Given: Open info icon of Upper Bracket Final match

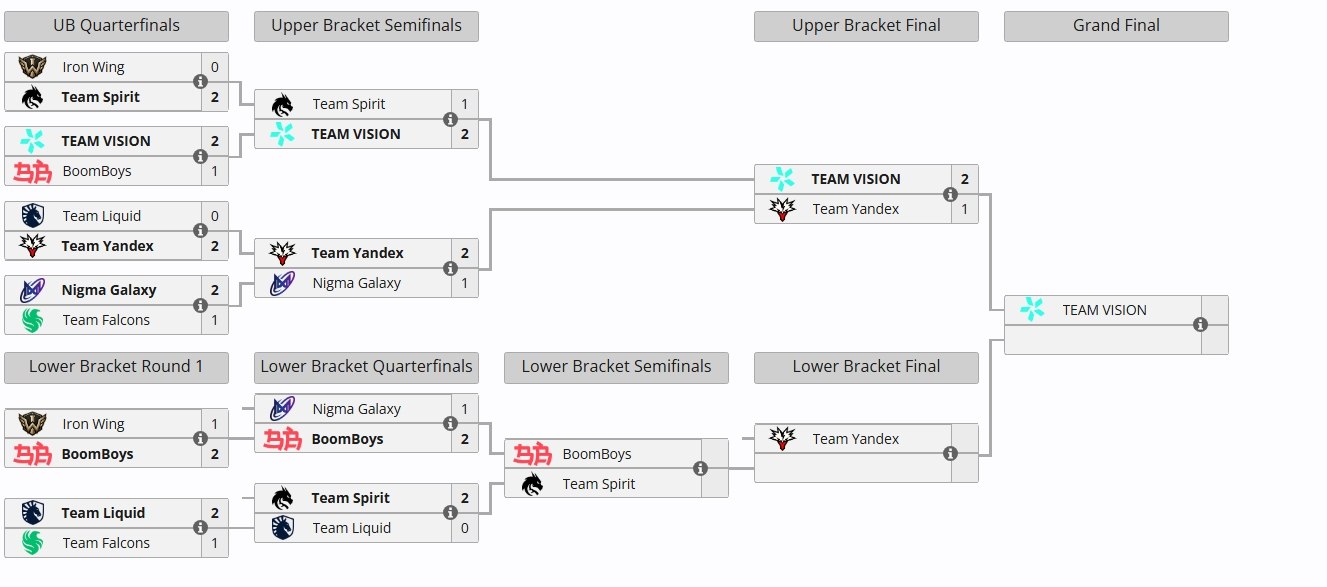Looking at the screenshot, I should [950, 194].
